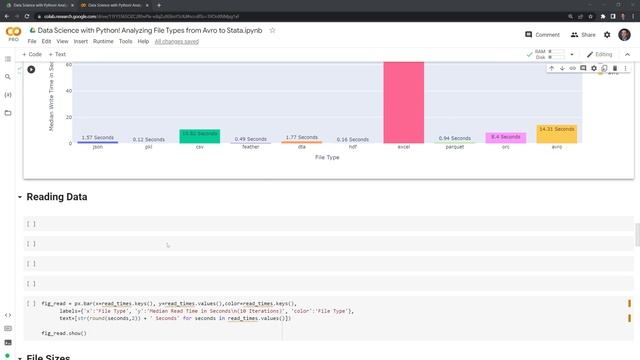Viewport: 640px width, 360px height.
Task: Add a new Code cell
Action: [x=32, y=54]
